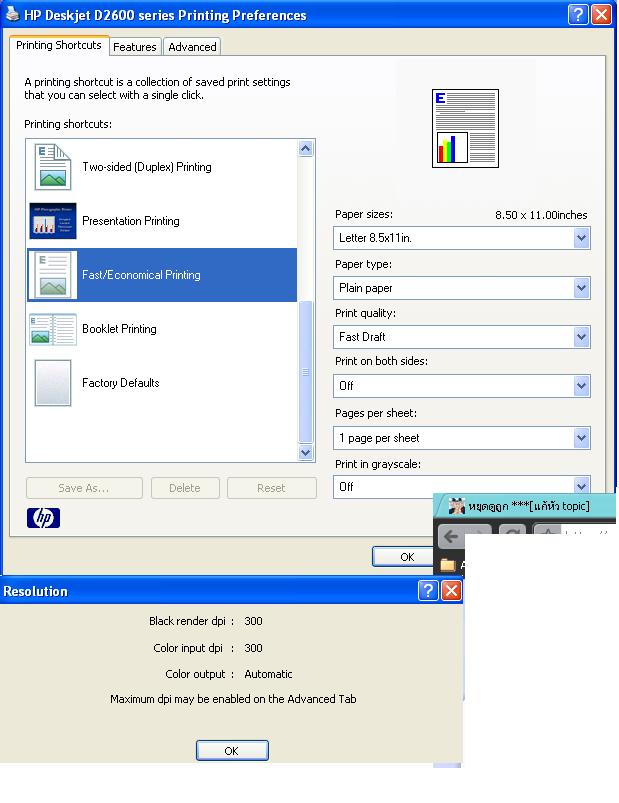This screenshot has width=619, height=803.
Task: Click the Thai-titled browser tab
Action: click(527, 506)
